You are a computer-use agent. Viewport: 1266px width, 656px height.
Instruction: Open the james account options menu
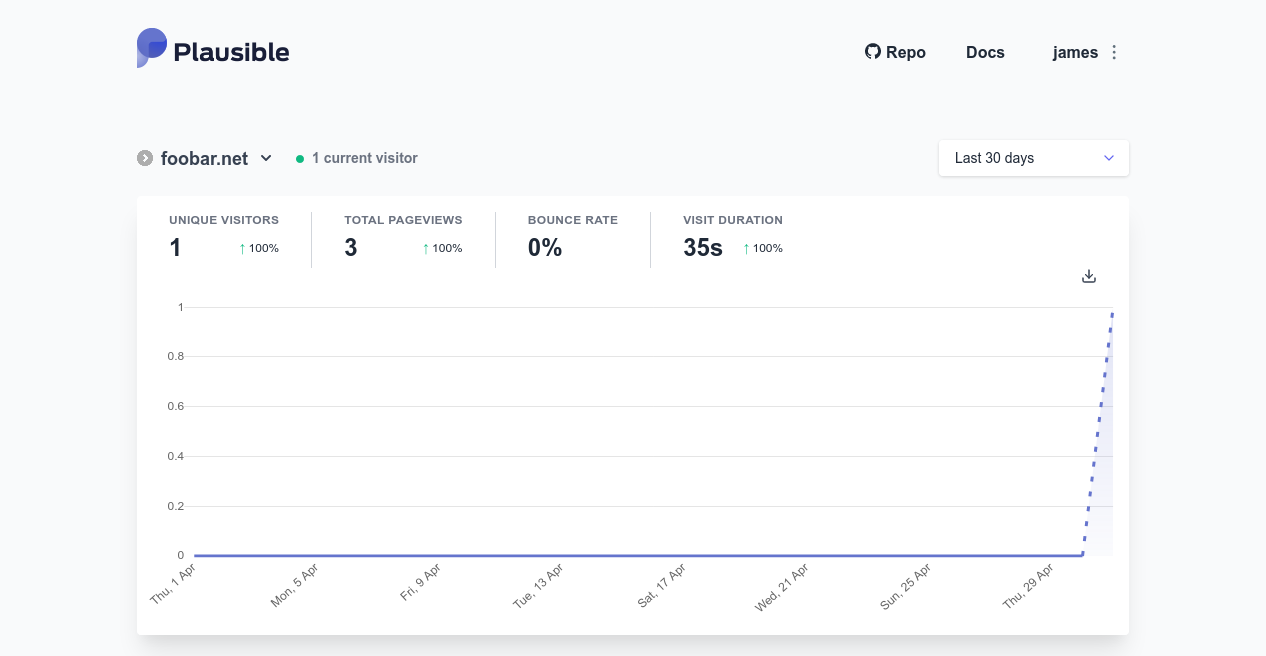tap(1114, 52)
